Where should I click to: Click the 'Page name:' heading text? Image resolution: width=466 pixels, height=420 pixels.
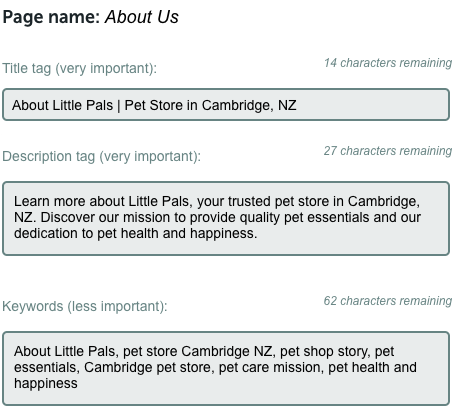coord(51,17)
